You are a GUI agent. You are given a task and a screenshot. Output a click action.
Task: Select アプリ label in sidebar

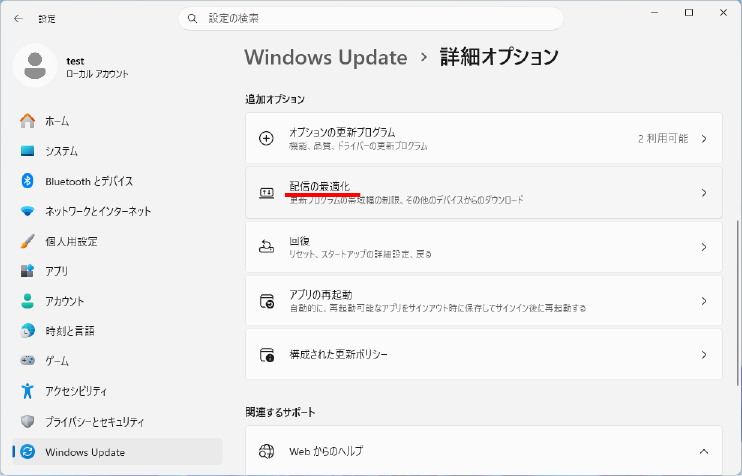57,271
